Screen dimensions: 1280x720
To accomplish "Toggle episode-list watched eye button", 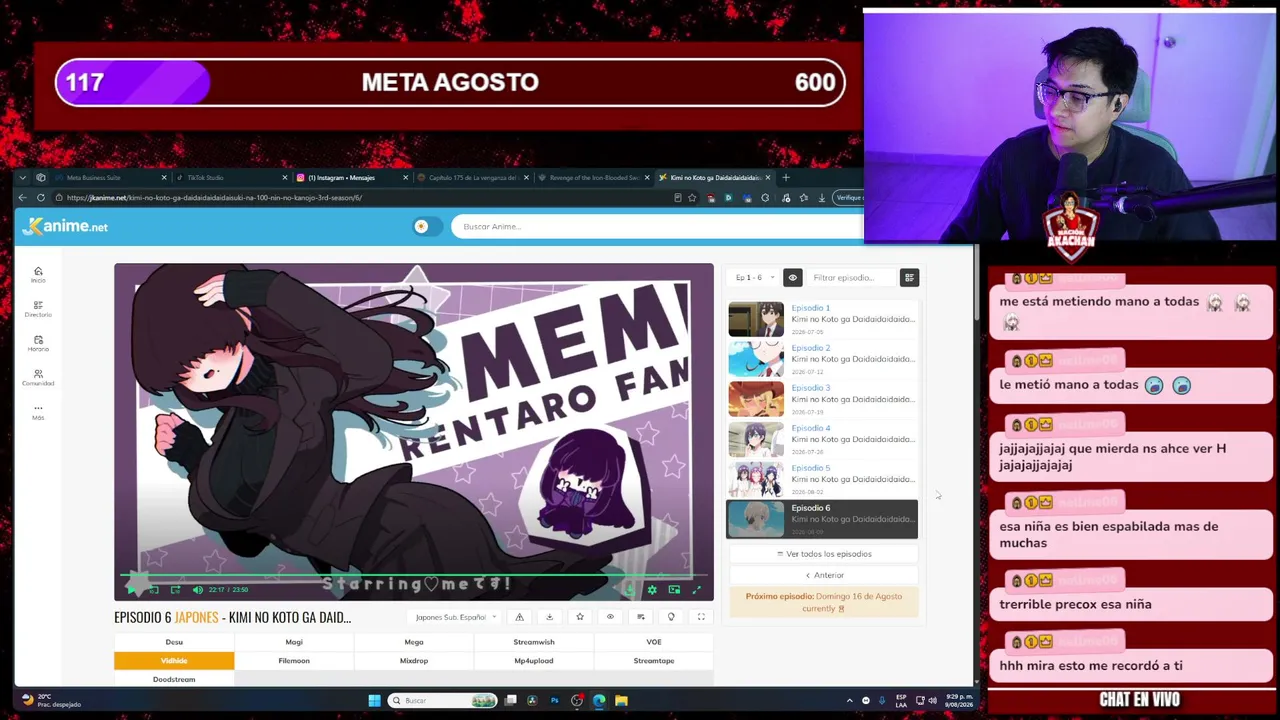I will [x=792, y=277].
